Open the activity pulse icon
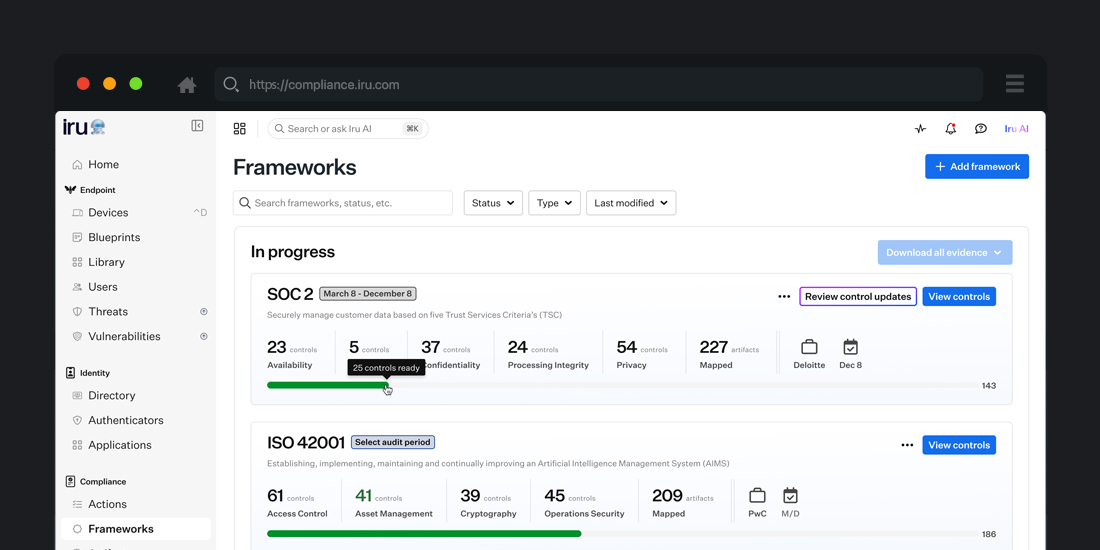This screenshot has height=550, width=1100. point(920,128)
